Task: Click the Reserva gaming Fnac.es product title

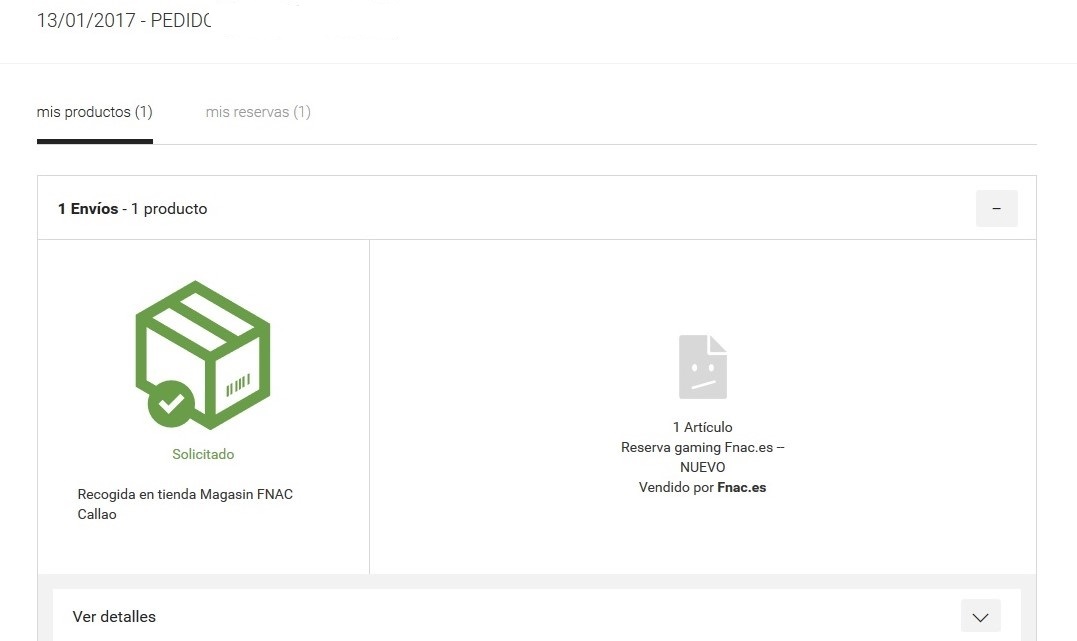Action: point(703,457)
